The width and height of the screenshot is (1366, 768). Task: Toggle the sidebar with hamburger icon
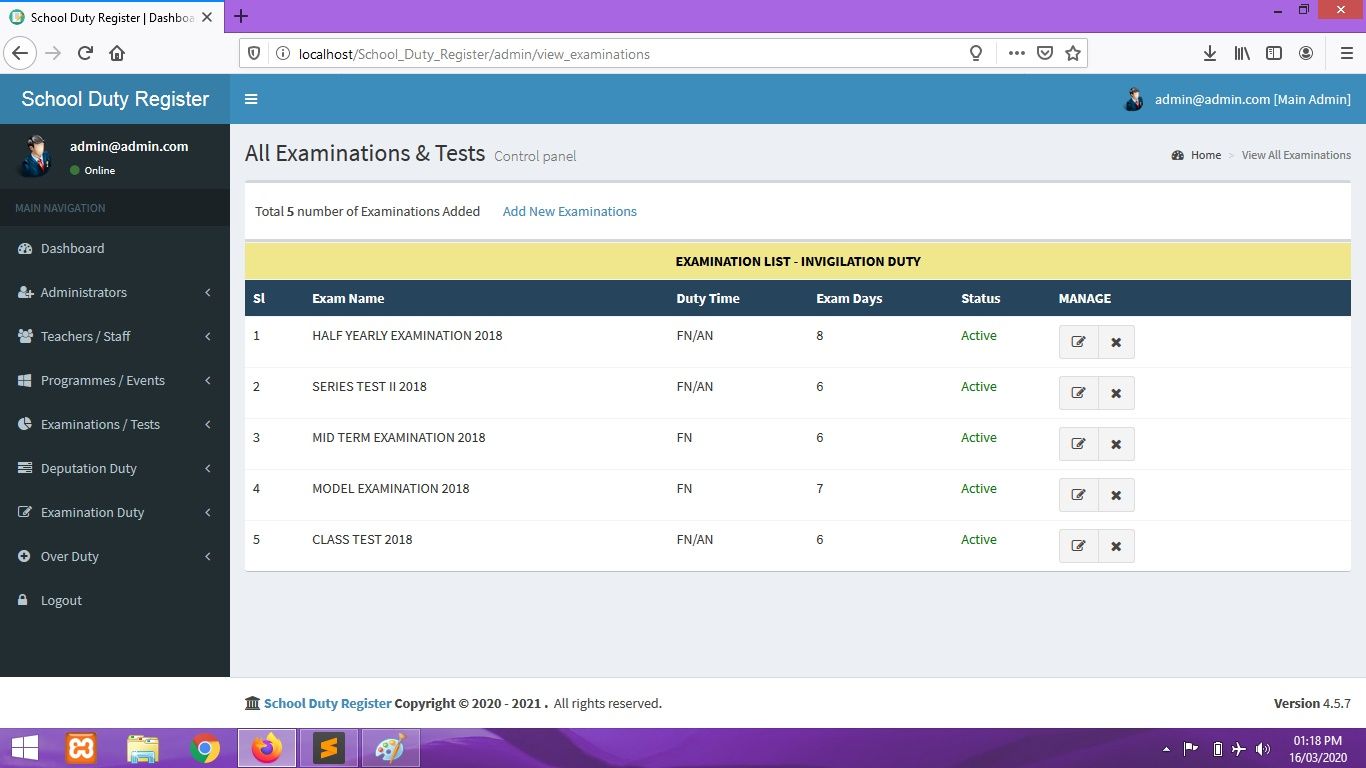(251, 99)
